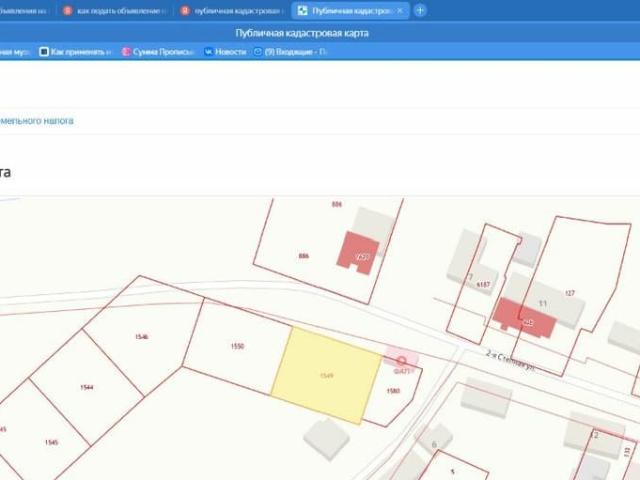Image resolution: width=640 pixels, height=480 pixels.
Task: Select land parcel 1544 on the map
Action: [x=87, y=387]
